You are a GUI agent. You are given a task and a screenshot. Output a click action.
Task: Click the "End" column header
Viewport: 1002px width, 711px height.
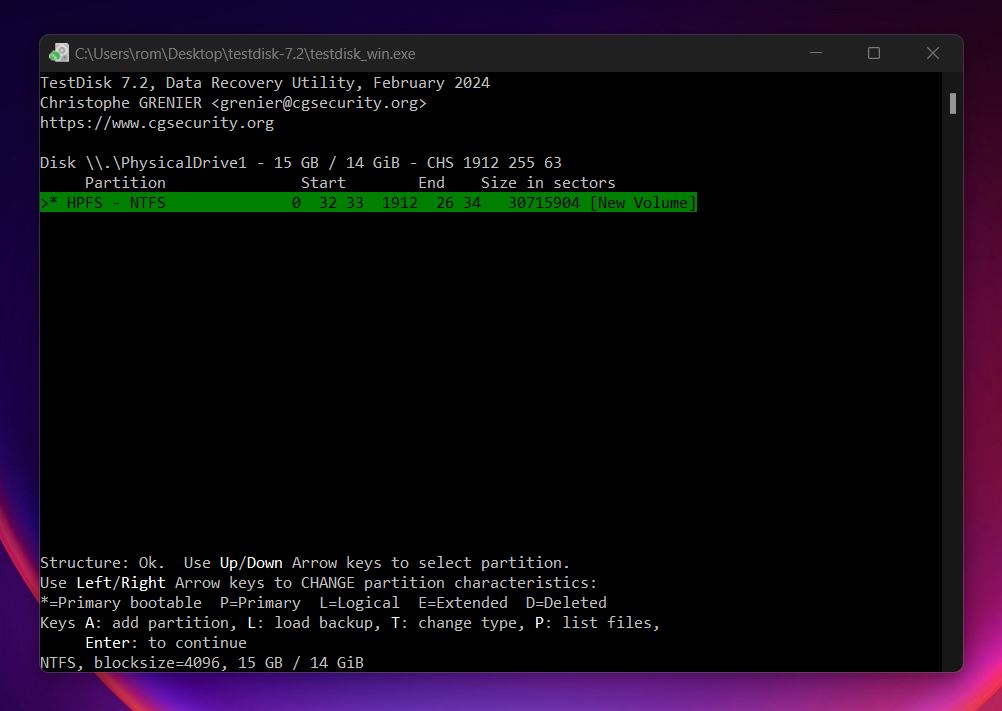pos(431,183)
